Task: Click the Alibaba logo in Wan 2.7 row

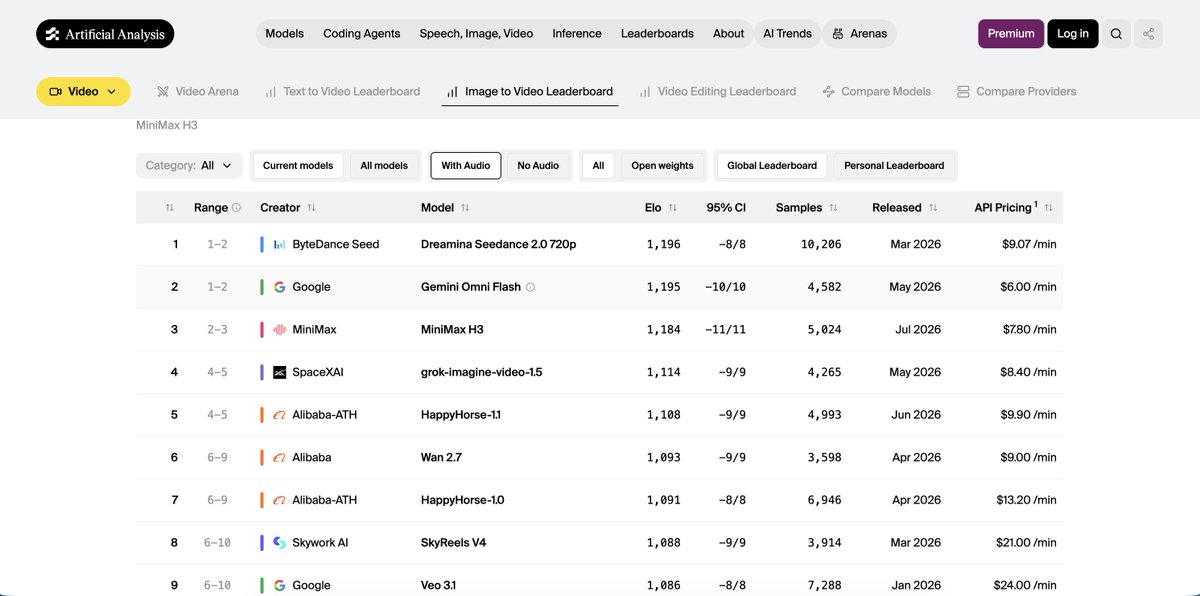Action: tap(280, 458)
